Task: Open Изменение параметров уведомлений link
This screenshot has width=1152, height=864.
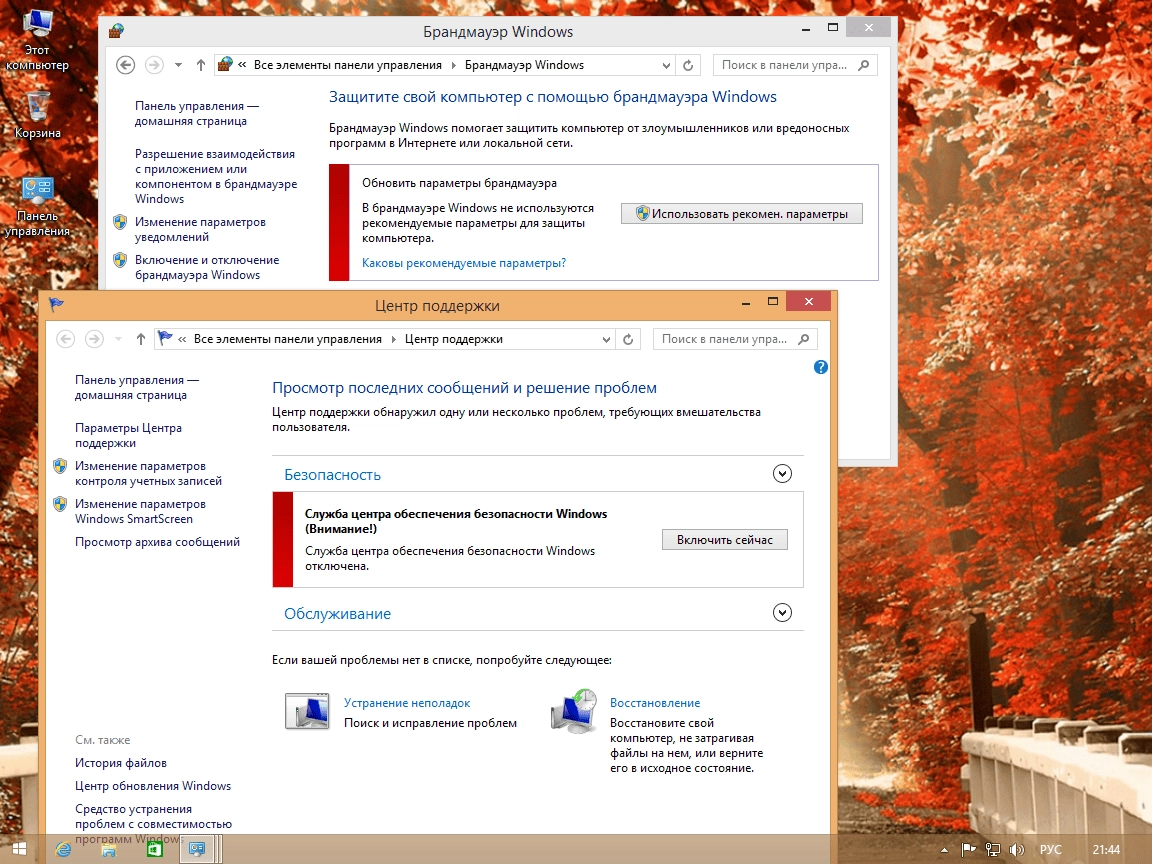Action: (x=200, y=229)
